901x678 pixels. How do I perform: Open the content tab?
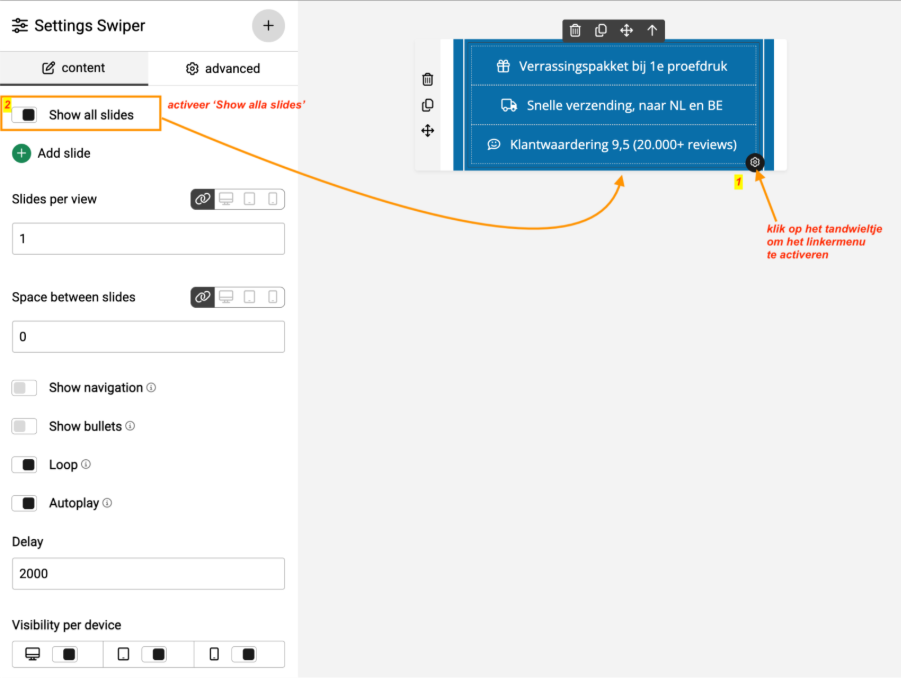[x=73, y=68]
